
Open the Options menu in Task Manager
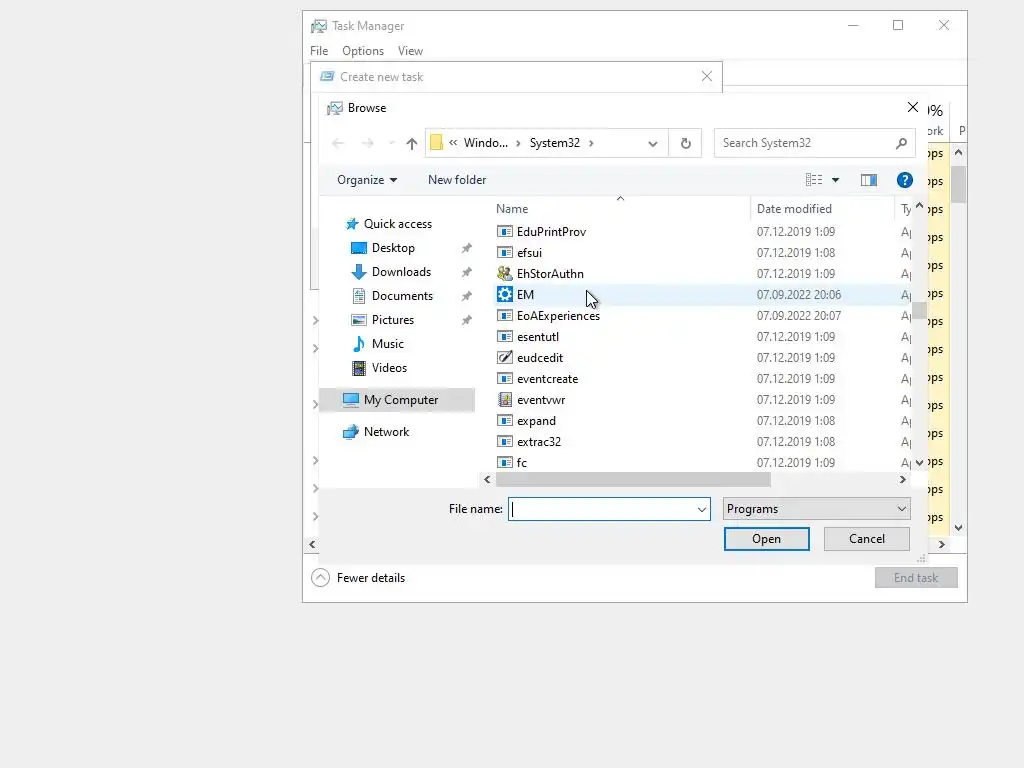pos(363,51)
